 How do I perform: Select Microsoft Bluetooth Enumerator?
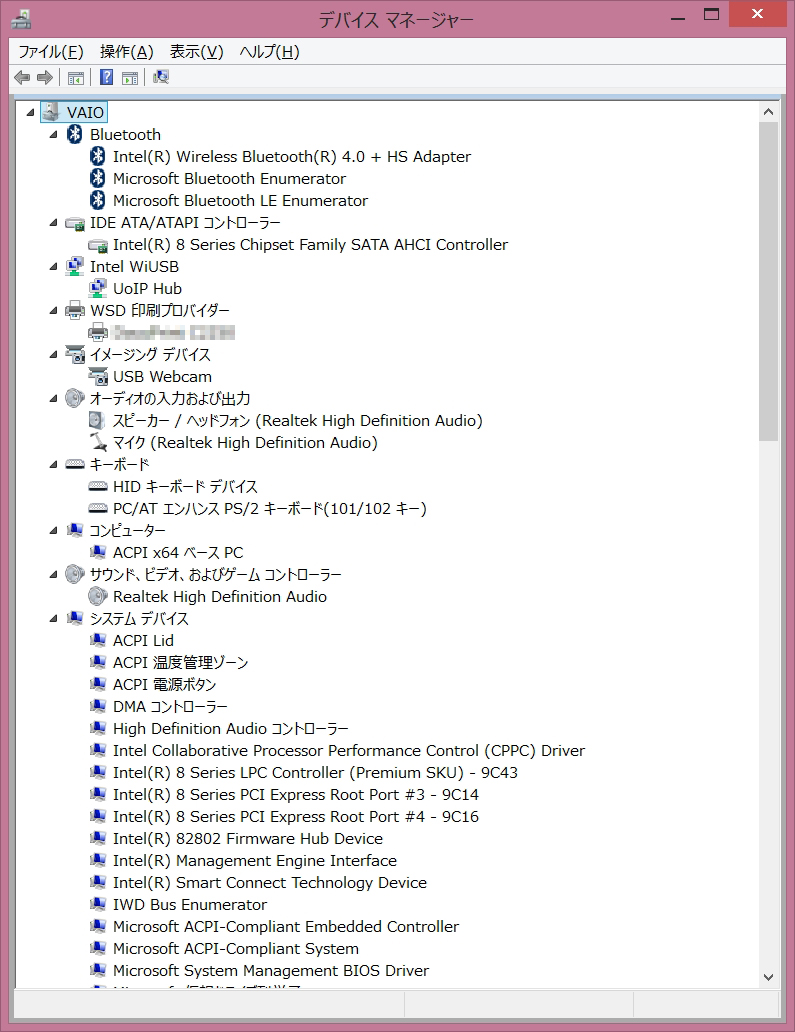coord(229,178)
